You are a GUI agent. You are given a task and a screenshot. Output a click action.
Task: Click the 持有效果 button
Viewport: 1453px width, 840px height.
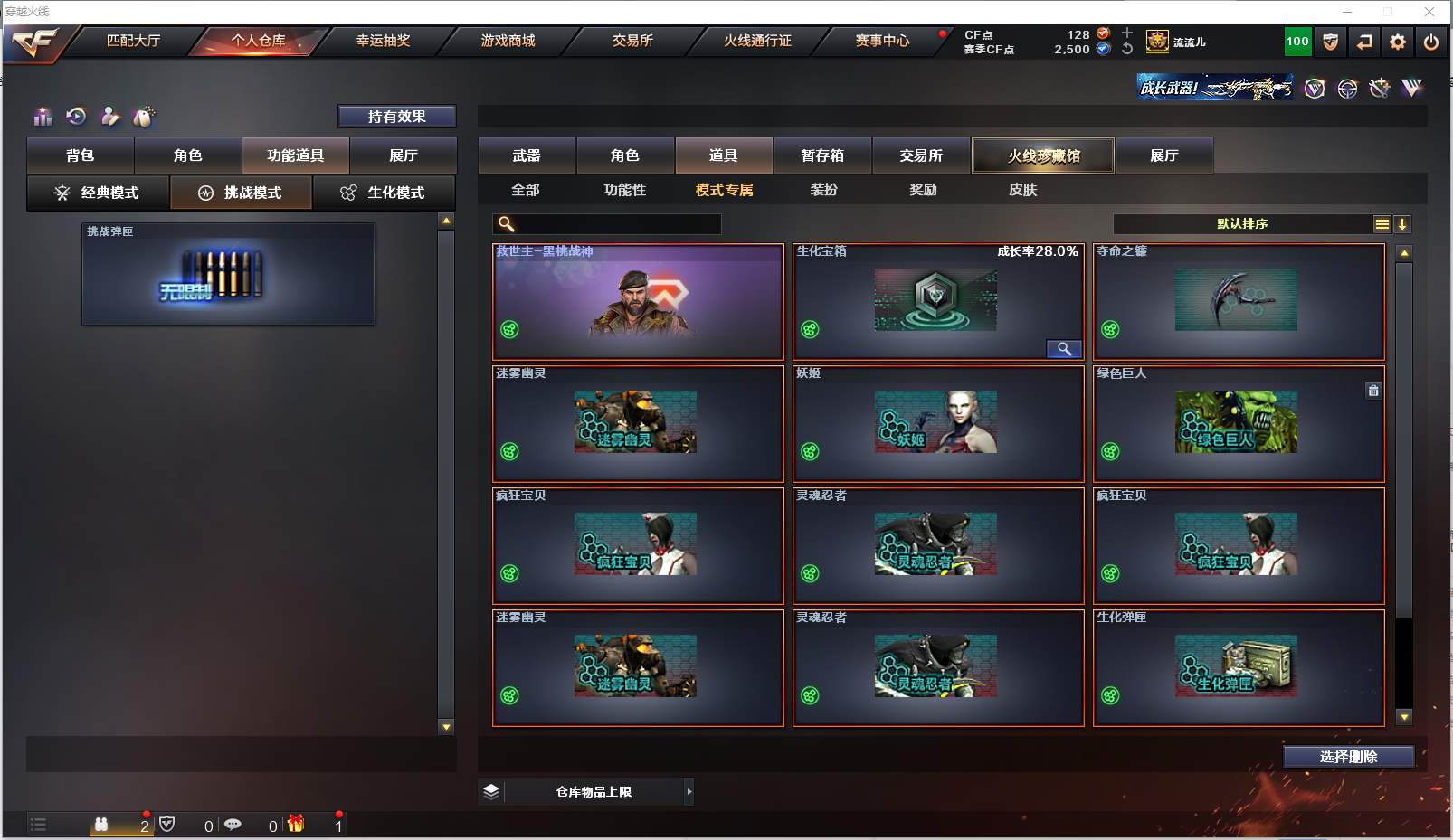(396, 117)
